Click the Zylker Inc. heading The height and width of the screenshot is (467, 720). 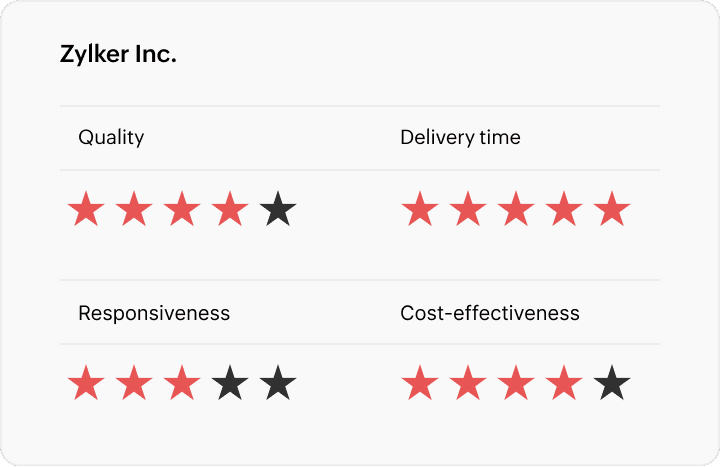(x=118, y=55)
